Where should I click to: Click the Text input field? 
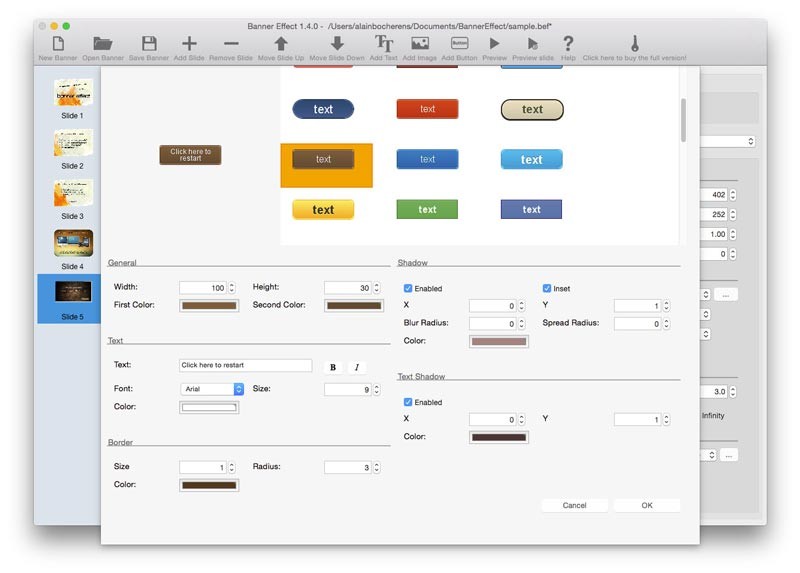point(245,366)
